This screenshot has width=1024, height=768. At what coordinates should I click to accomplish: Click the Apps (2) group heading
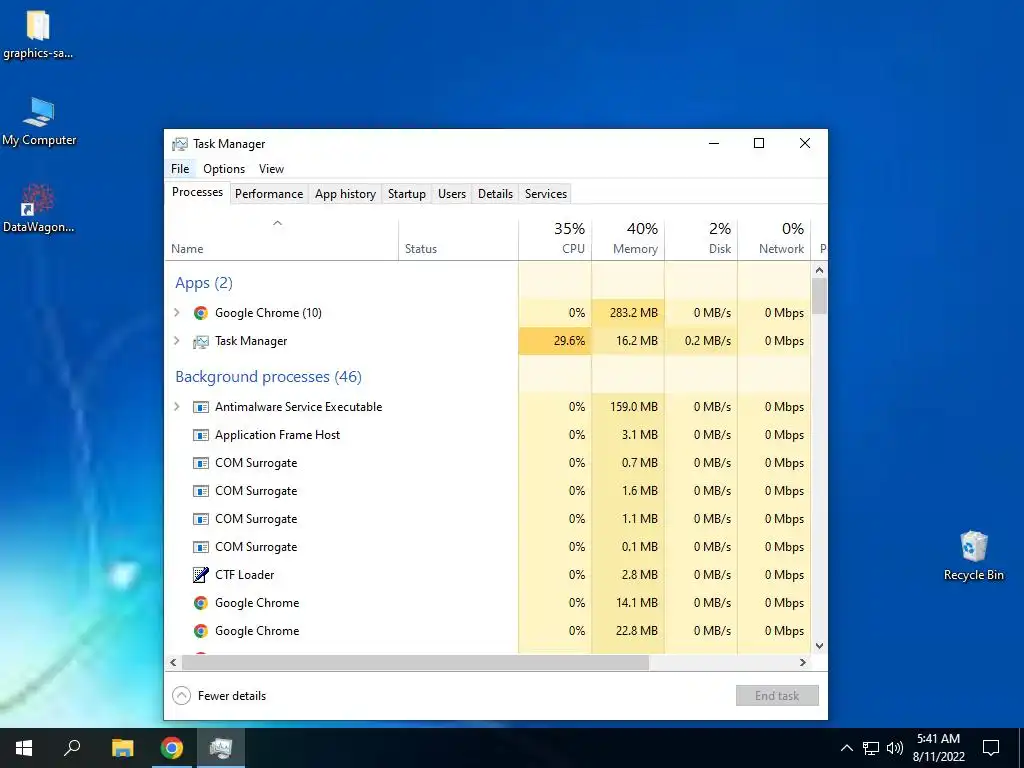pos(204,283)
